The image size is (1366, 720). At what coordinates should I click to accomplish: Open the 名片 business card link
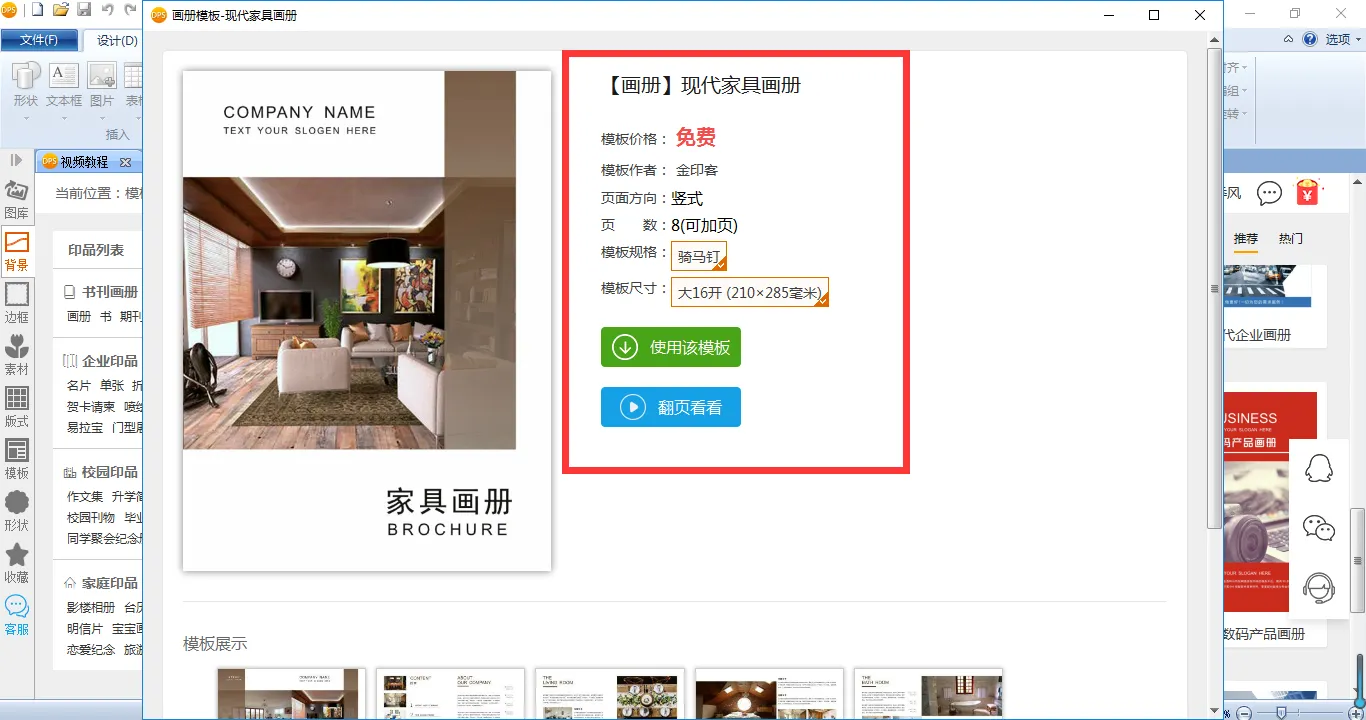point(79,385)
